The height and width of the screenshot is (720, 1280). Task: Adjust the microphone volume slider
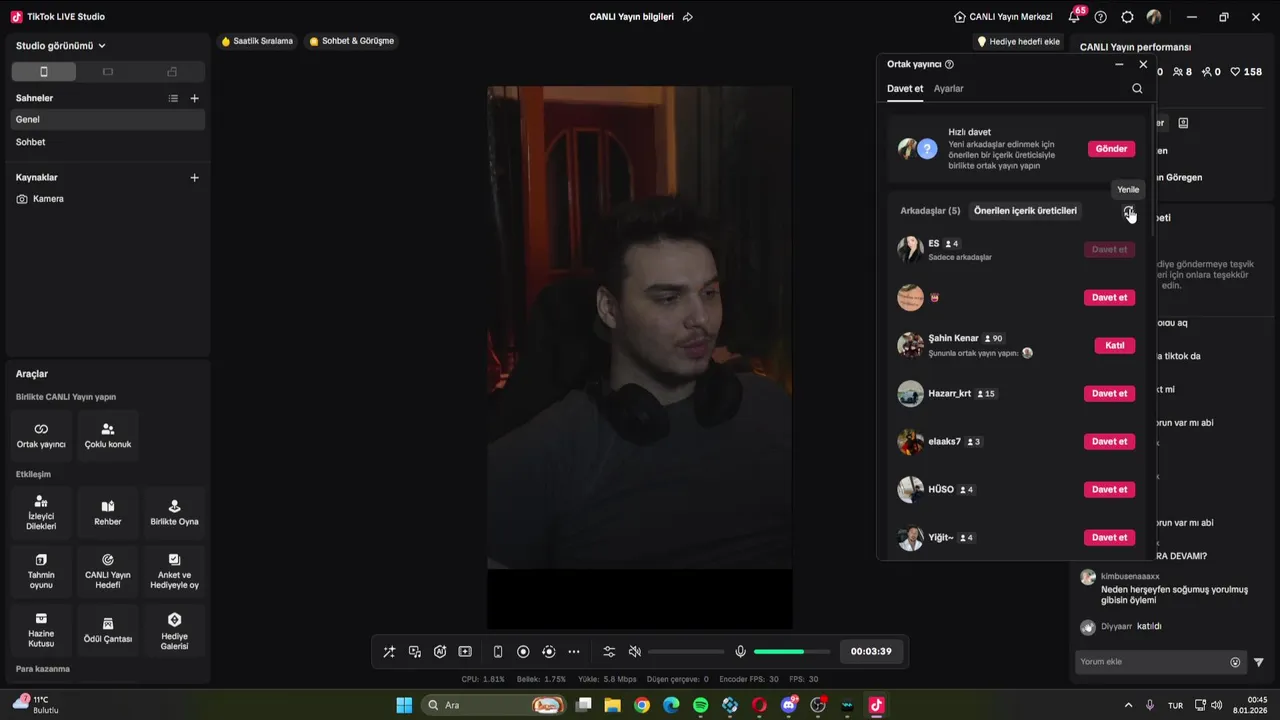tap(792, 652)
